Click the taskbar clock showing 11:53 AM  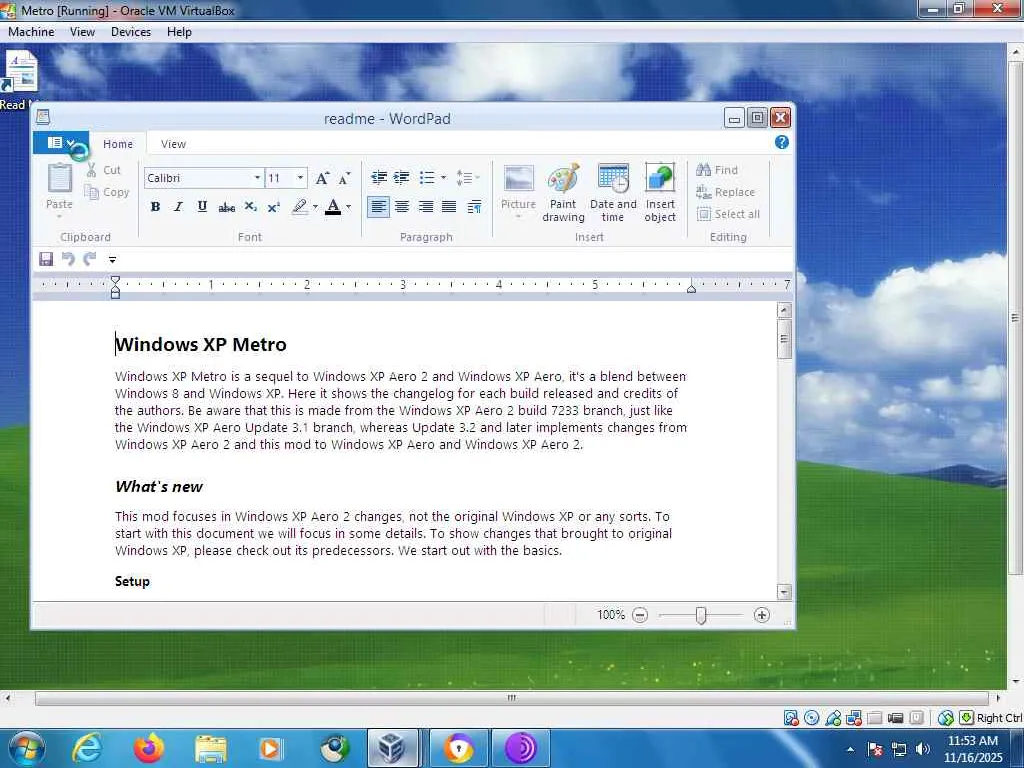pos(972,749)
